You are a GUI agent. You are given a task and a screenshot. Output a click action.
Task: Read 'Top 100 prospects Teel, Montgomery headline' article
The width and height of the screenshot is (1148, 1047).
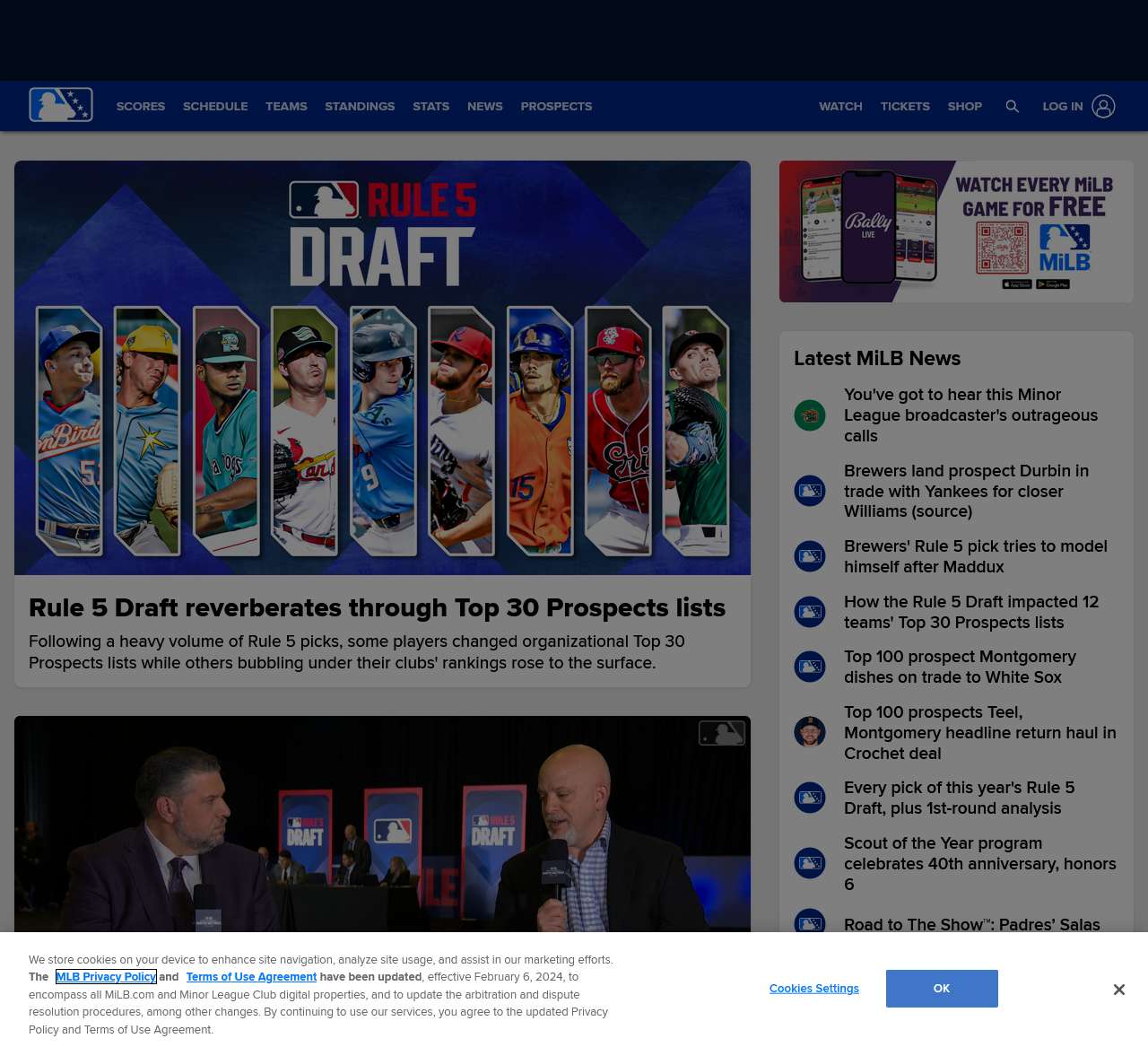tap(980, 732)
